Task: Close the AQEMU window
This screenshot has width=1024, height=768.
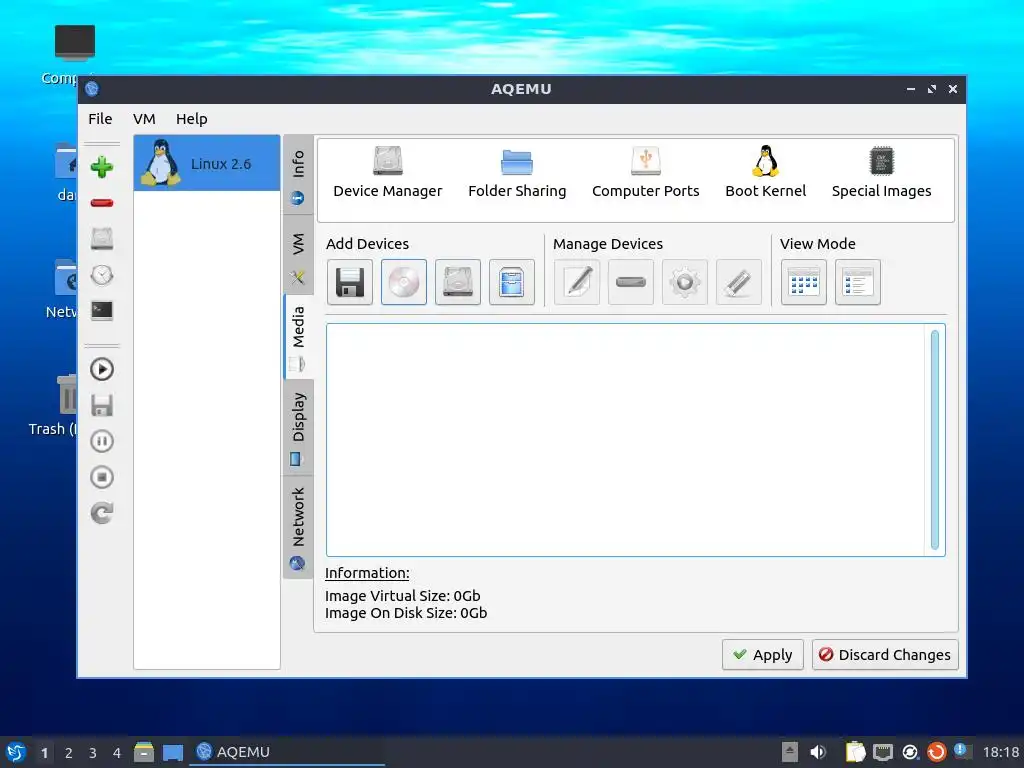Action: click(x=953, y=89)
